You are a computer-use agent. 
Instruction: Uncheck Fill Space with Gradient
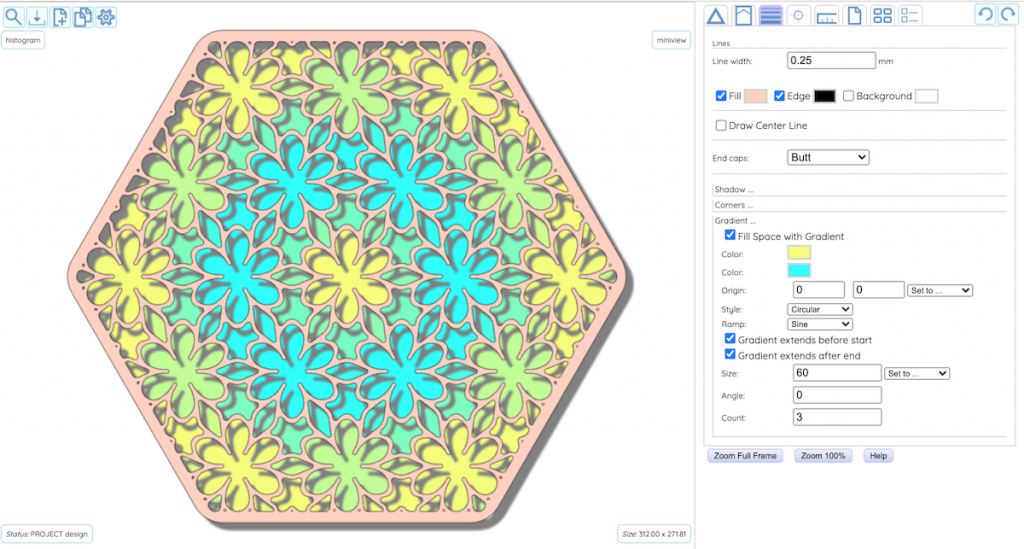[x=730, y=235]
